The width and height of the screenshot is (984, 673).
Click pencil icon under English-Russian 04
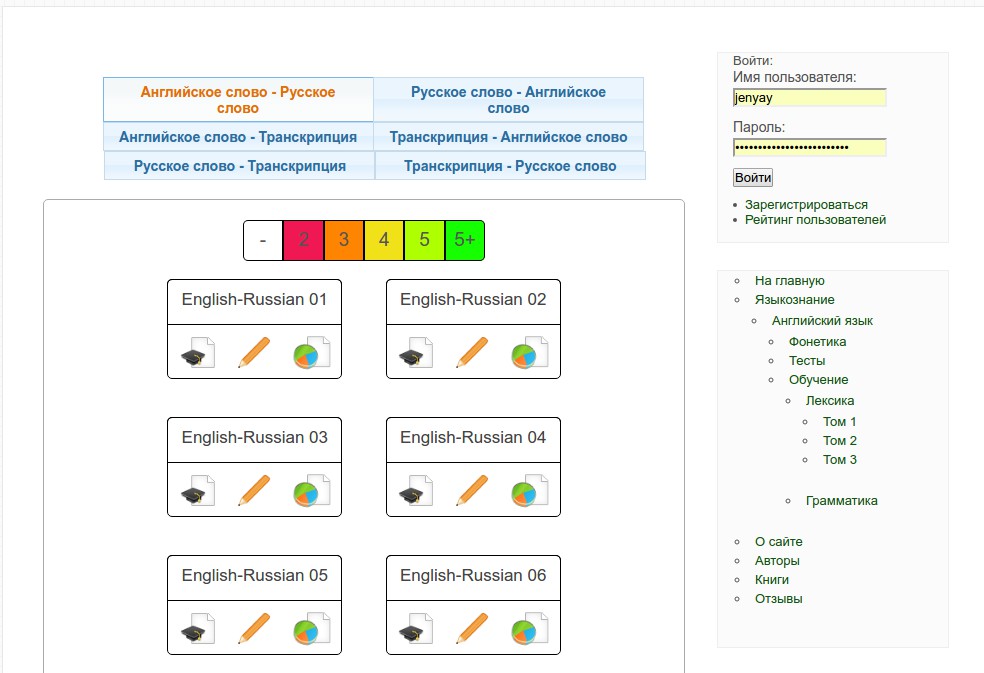pyautogui.click(x=473, y=491)
